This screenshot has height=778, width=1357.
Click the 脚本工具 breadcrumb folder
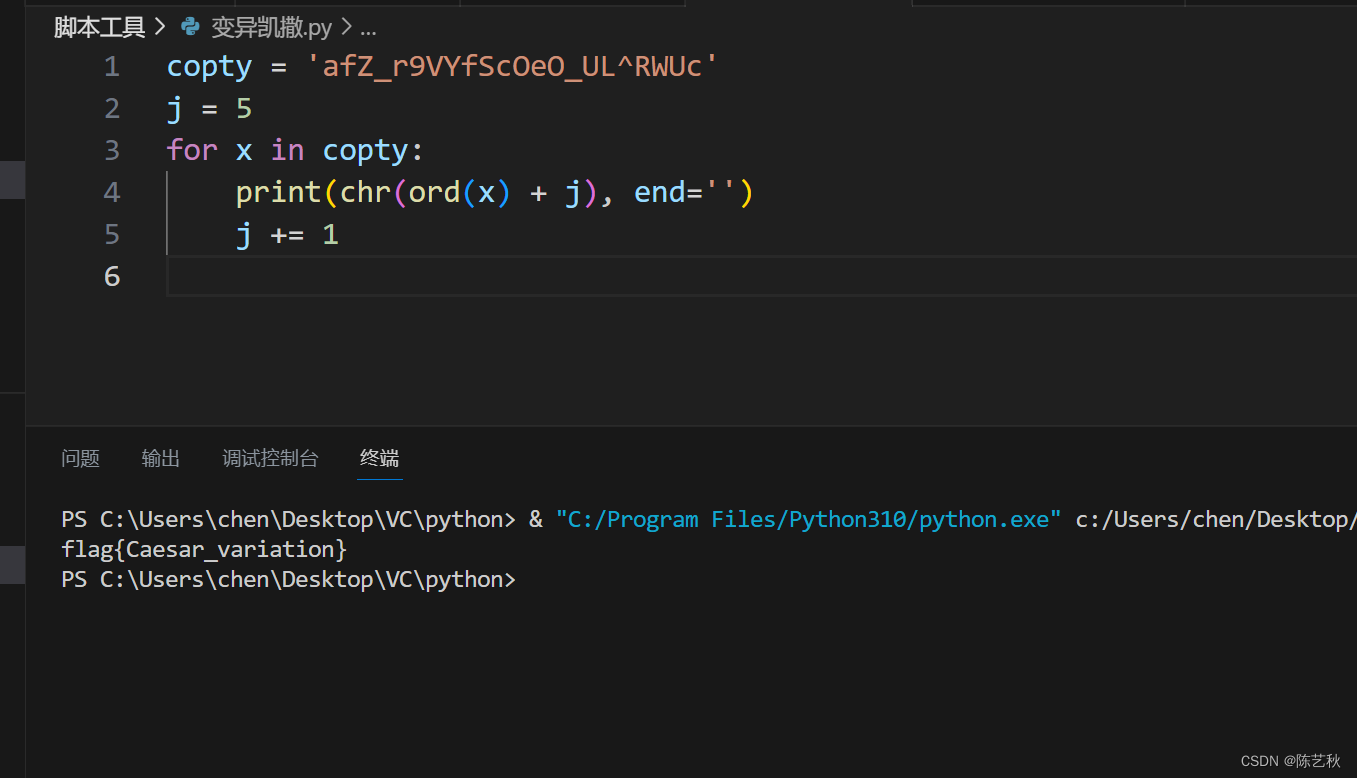click(99, 28)
